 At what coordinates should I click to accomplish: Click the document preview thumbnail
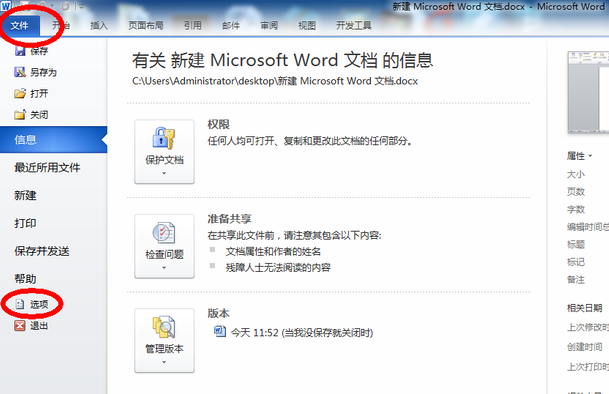click(x=588, y=92)
